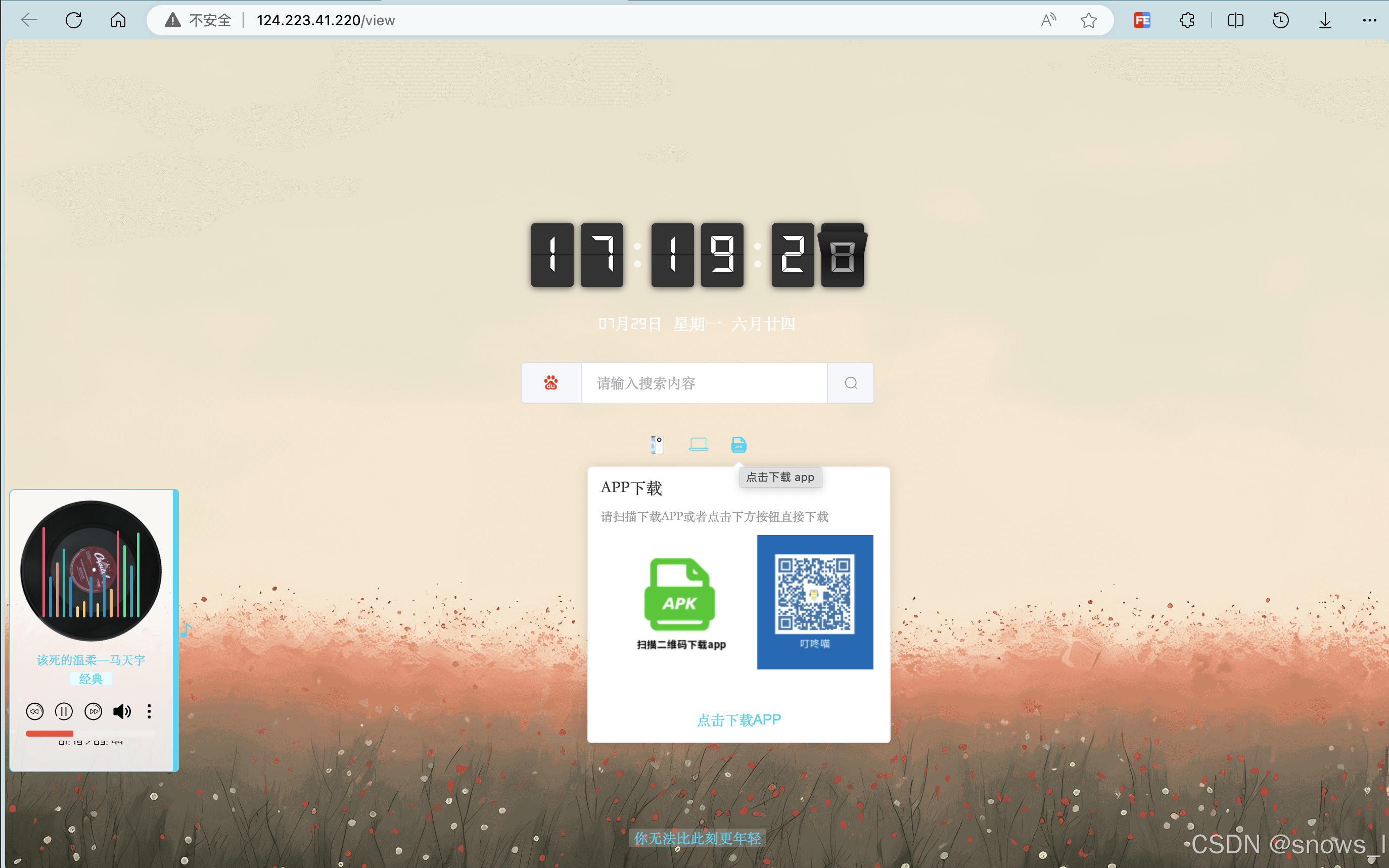
Task: Click song title 该死的温柔—马天宇
Action: coord(90,660)
